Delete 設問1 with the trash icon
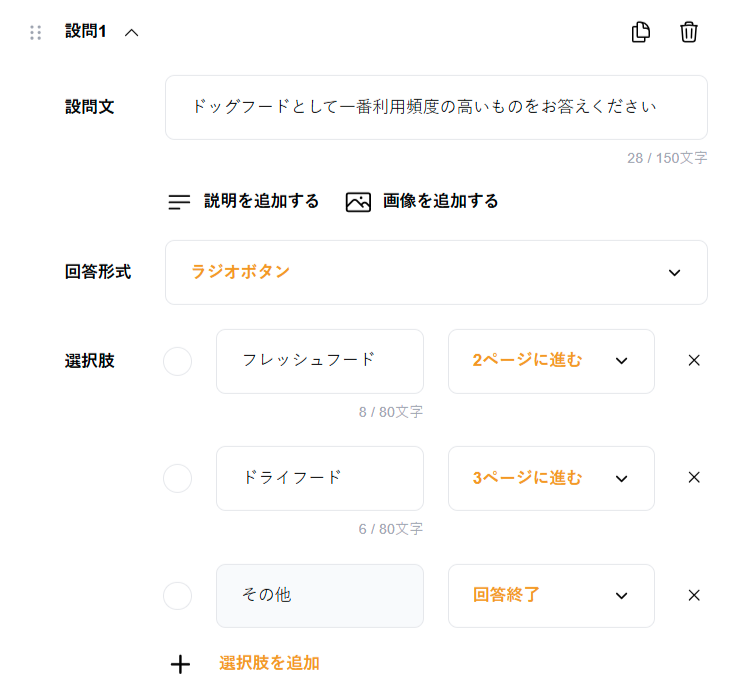Screen dimensions: 740x680 pyautogui.click(x=689, y=32)
